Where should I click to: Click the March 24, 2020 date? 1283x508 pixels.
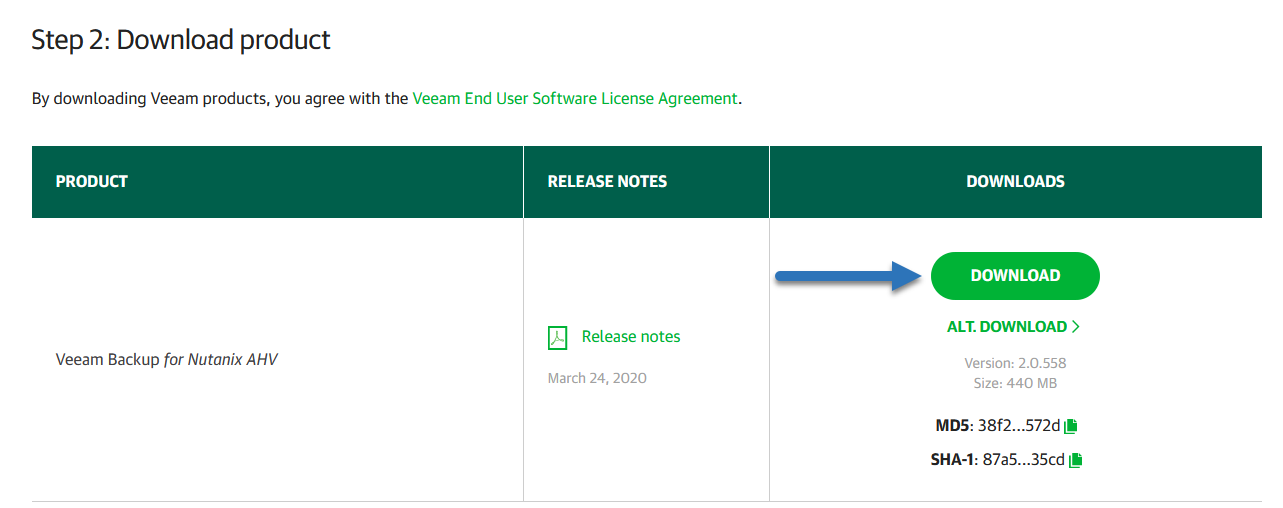(597, 378)
